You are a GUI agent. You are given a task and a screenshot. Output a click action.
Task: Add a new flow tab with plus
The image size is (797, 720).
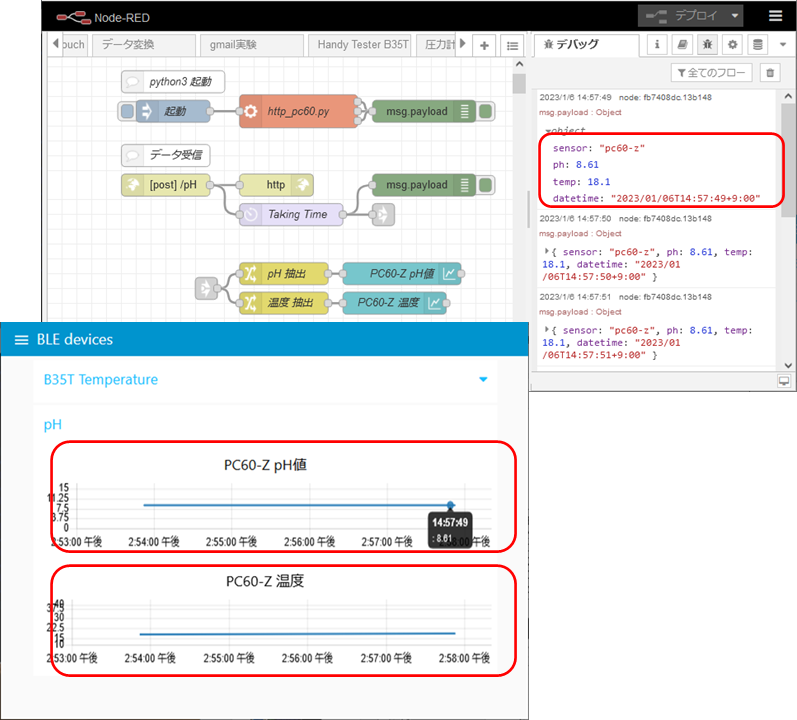coord(484,45)
